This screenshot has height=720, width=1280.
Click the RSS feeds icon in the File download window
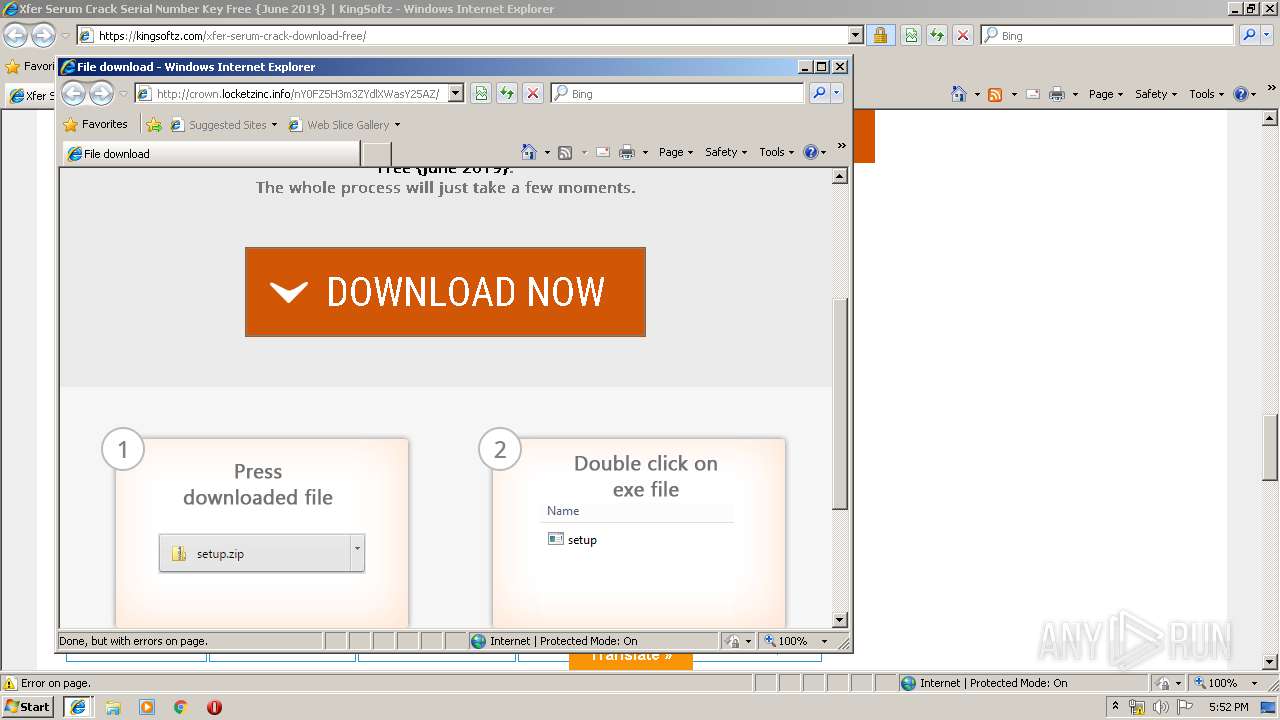tap(565, 152)
